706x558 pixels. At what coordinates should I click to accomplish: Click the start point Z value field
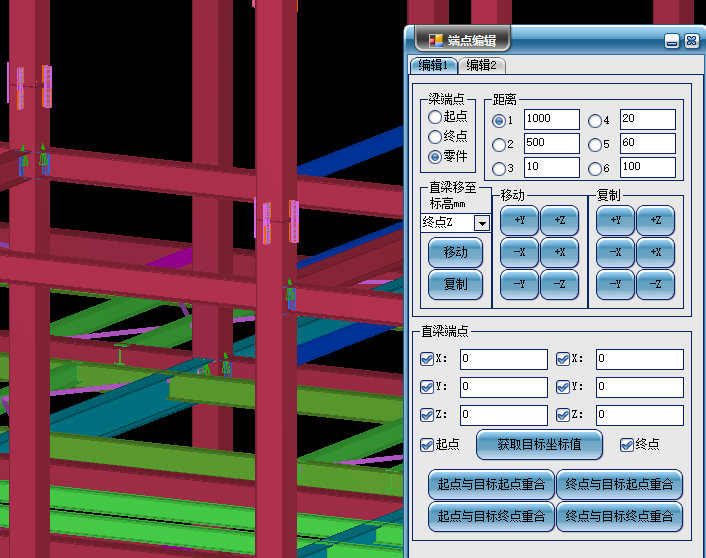coord(504,415)
